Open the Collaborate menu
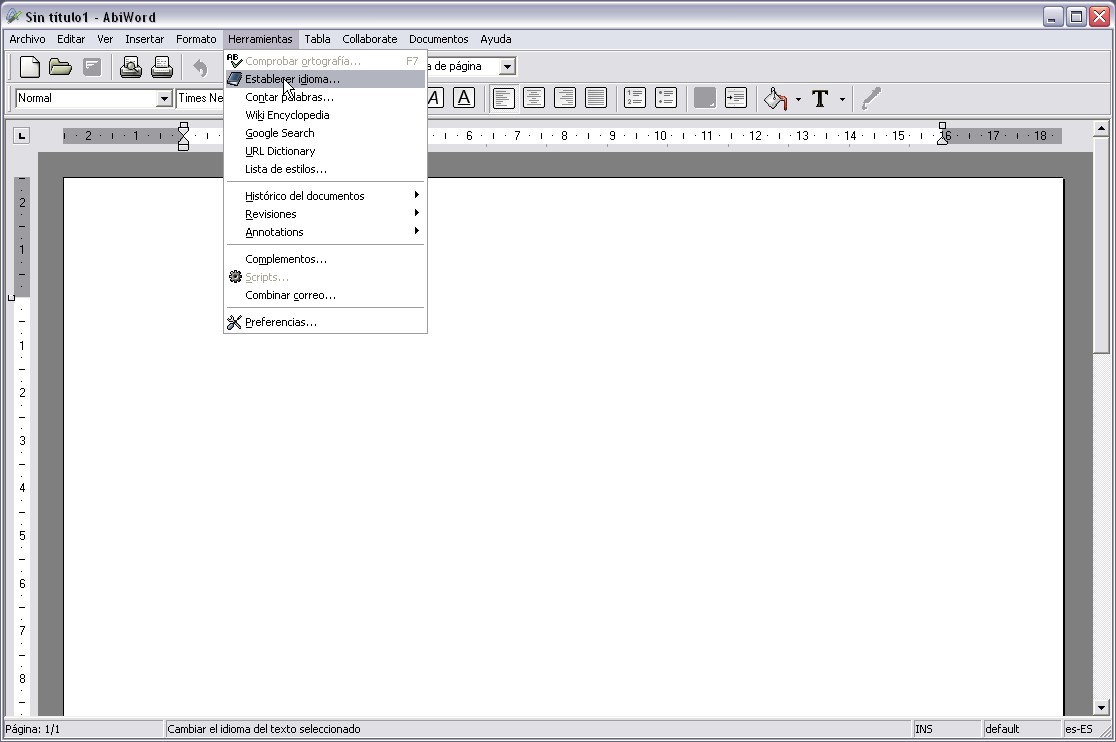 click(369, 39)
